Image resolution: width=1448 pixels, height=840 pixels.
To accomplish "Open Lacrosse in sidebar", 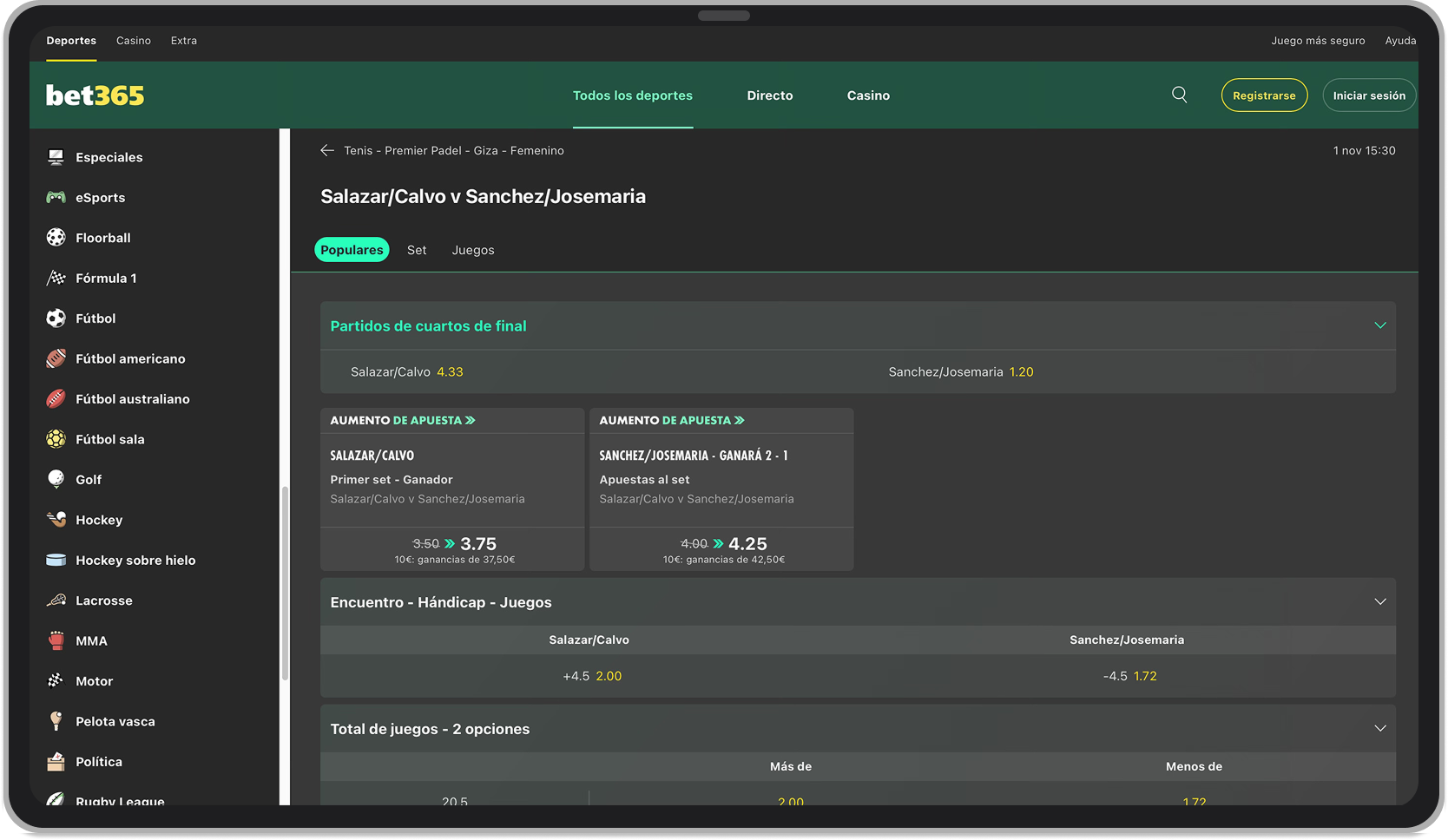I will (x=104, y=600).
